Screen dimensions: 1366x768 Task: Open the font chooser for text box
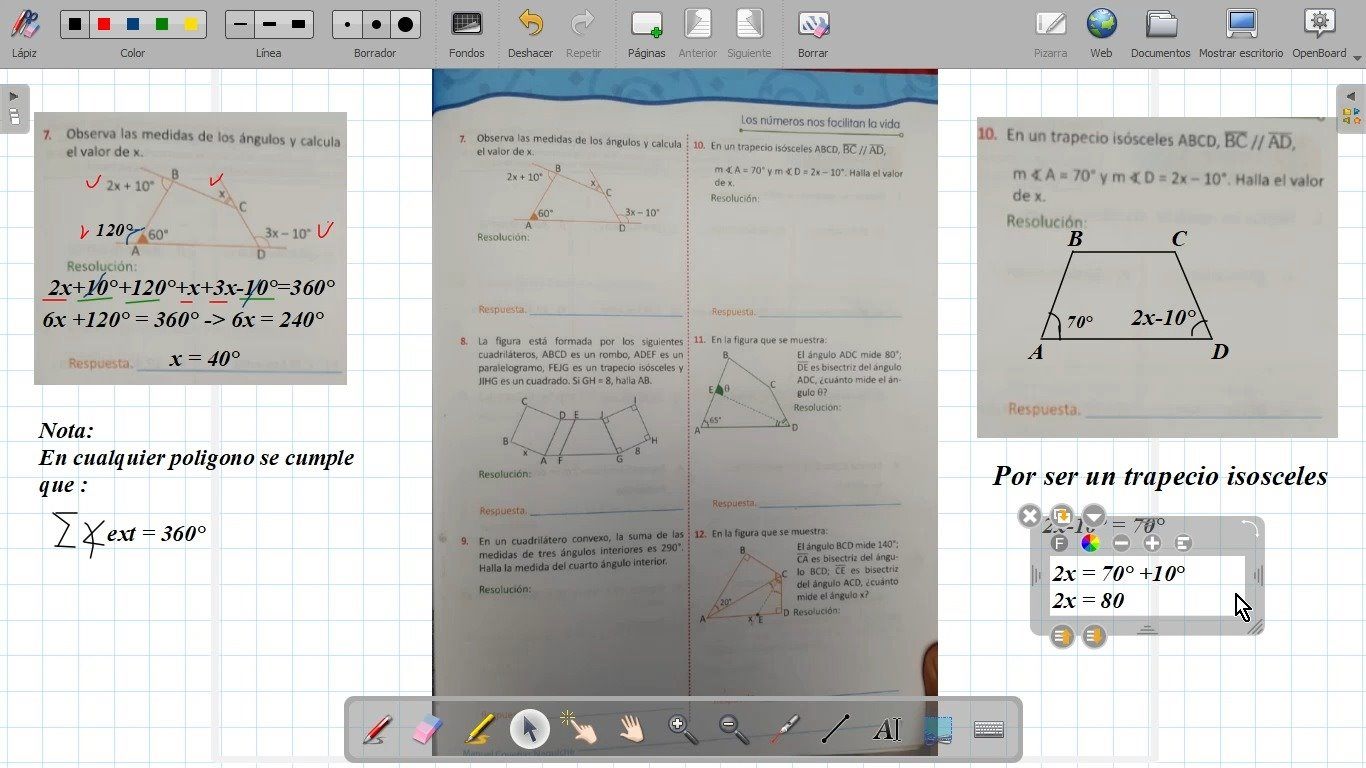(1060, 543)
